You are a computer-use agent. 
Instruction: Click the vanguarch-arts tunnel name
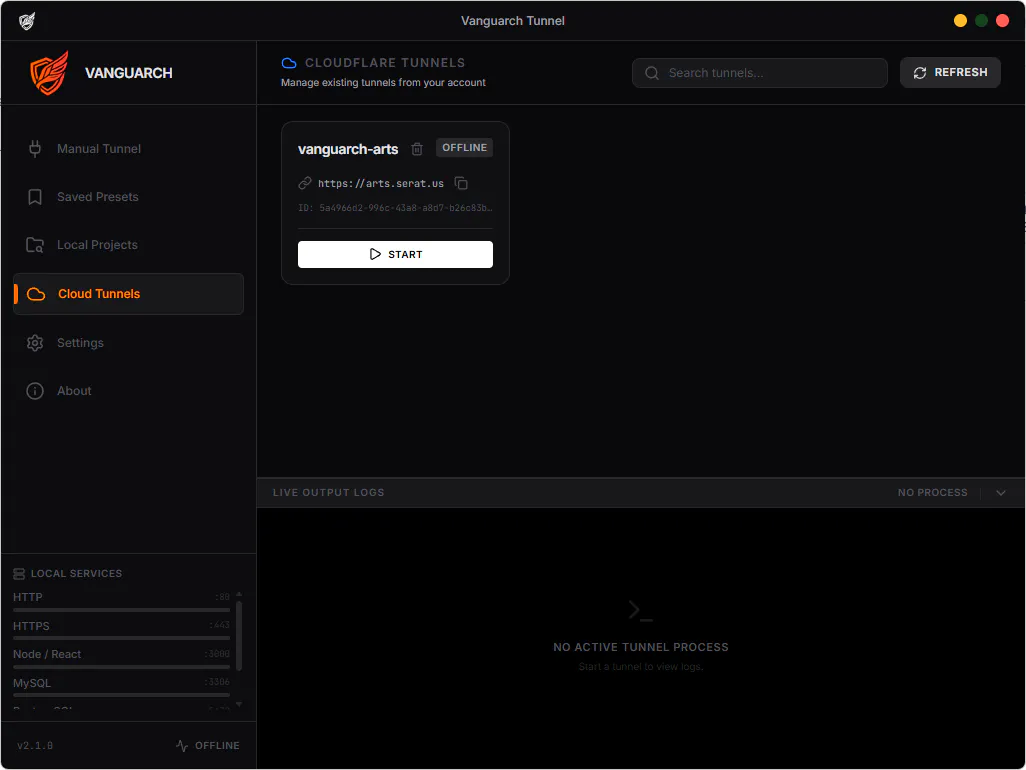click(x=348, y=149)
